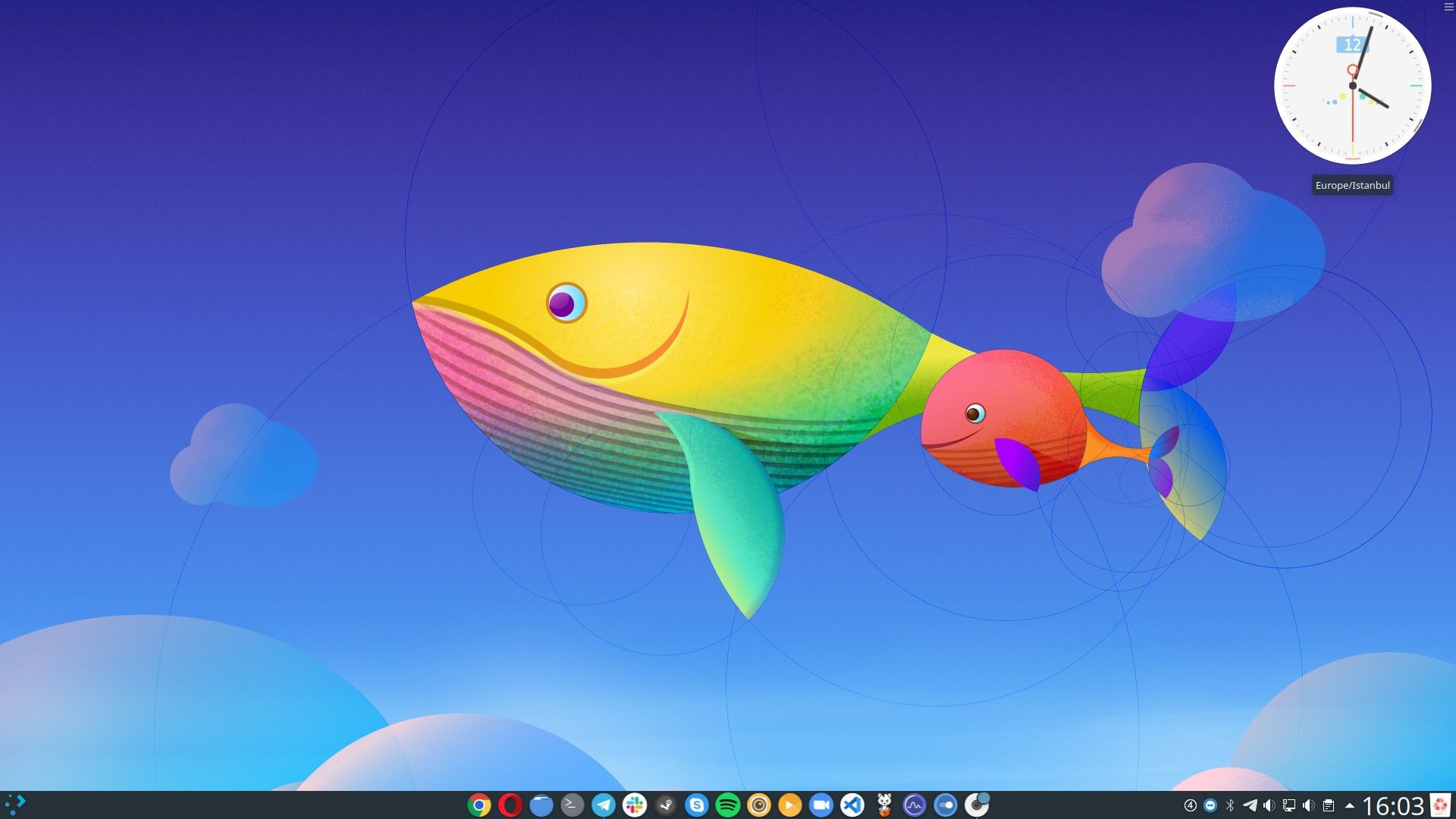Open the Dolphin file manager folder icon
The height and width of the screenshot is (819, 1456).
pyautogui.click(x=541, y=805)
